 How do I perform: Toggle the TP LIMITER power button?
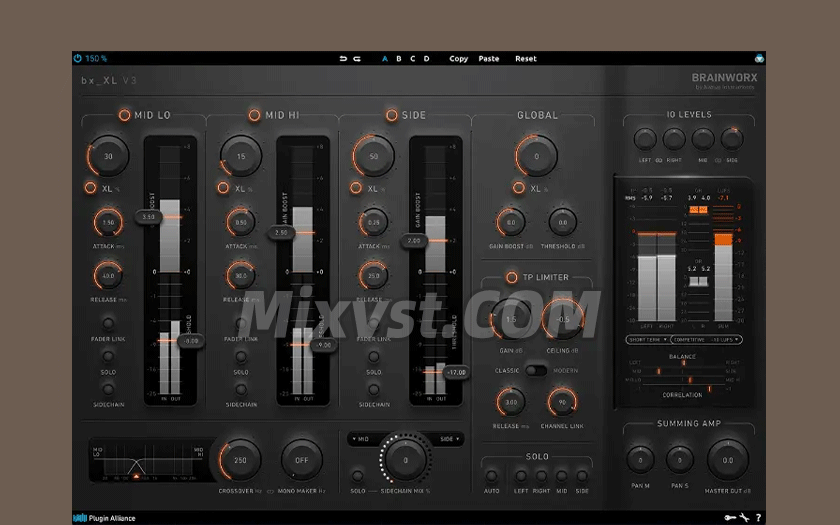pyautogui.click(x=512, y=277)
